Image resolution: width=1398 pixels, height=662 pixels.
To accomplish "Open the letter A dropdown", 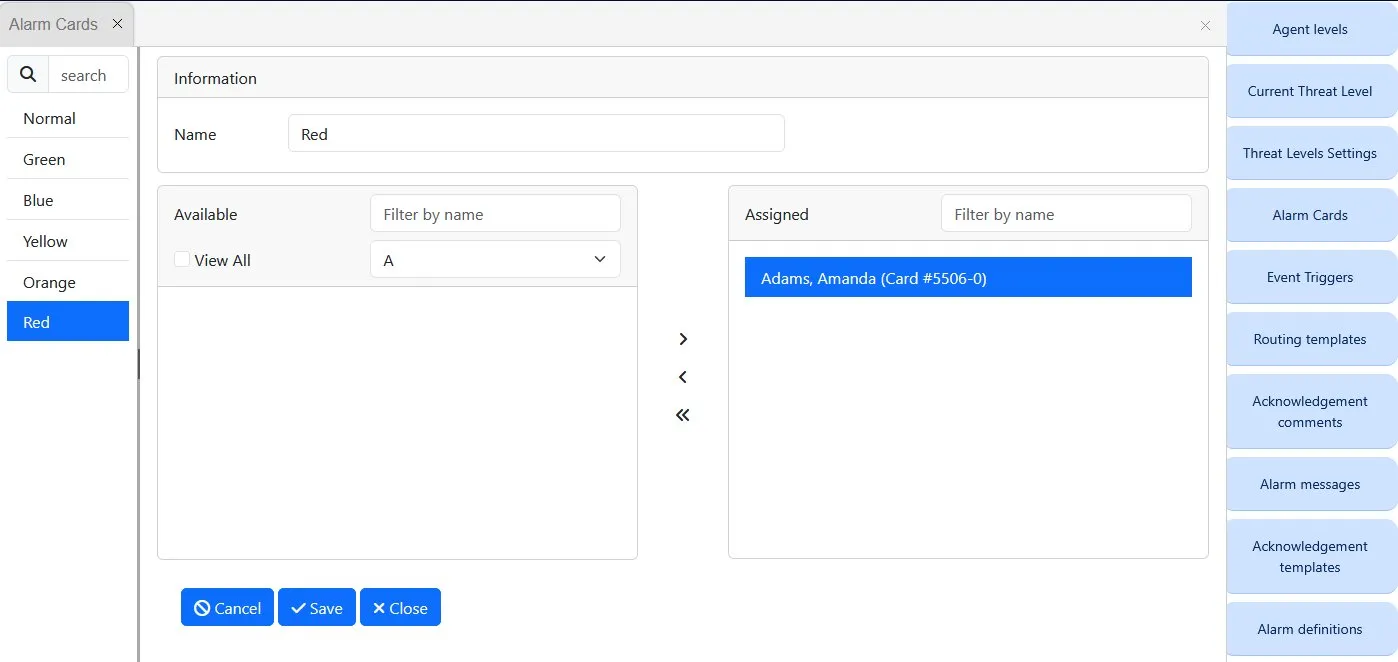I will [x=495, y=260].
